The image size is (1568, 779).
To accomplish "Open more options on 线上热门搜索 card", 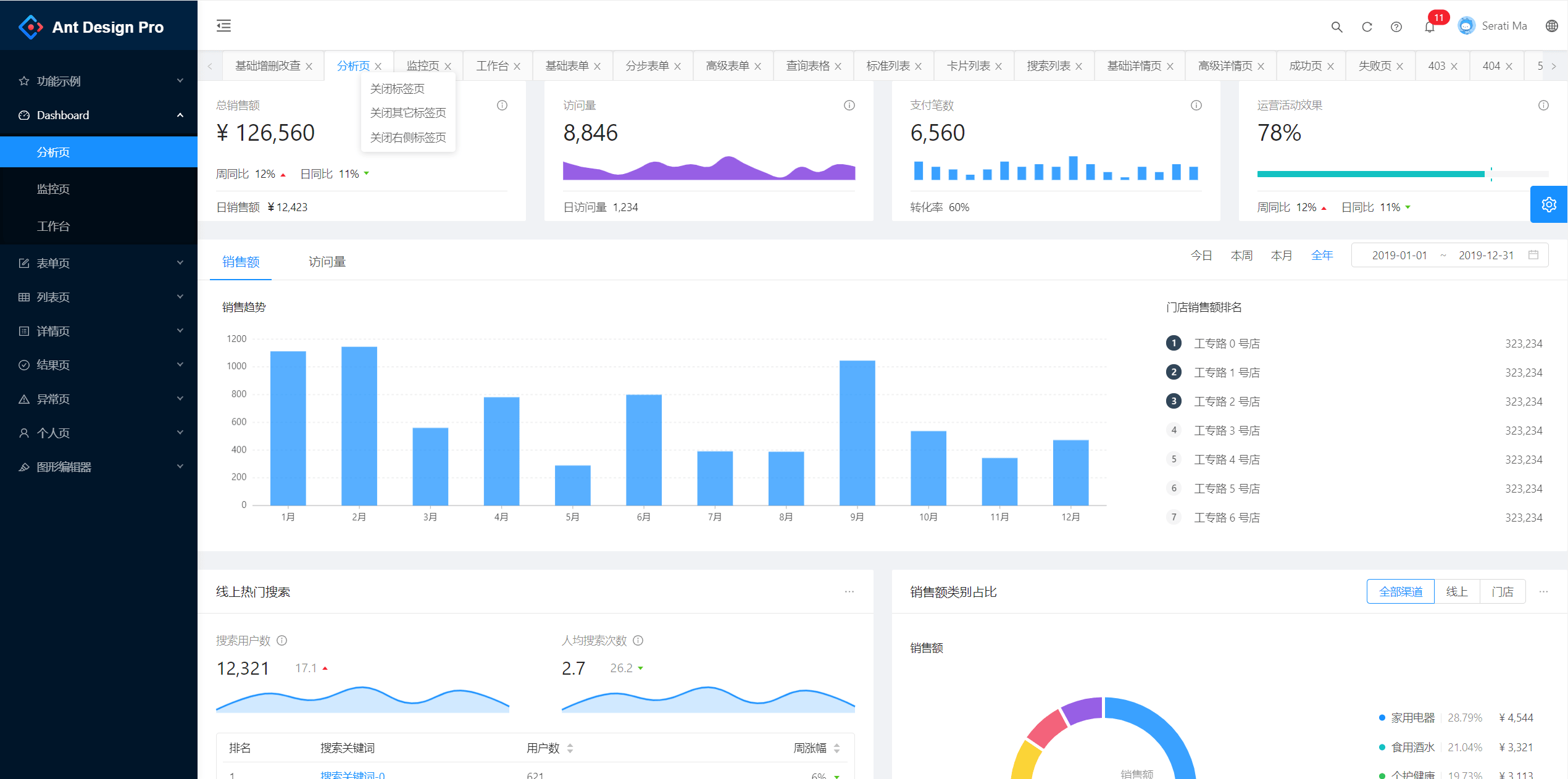I will click(x=849, y=591).
